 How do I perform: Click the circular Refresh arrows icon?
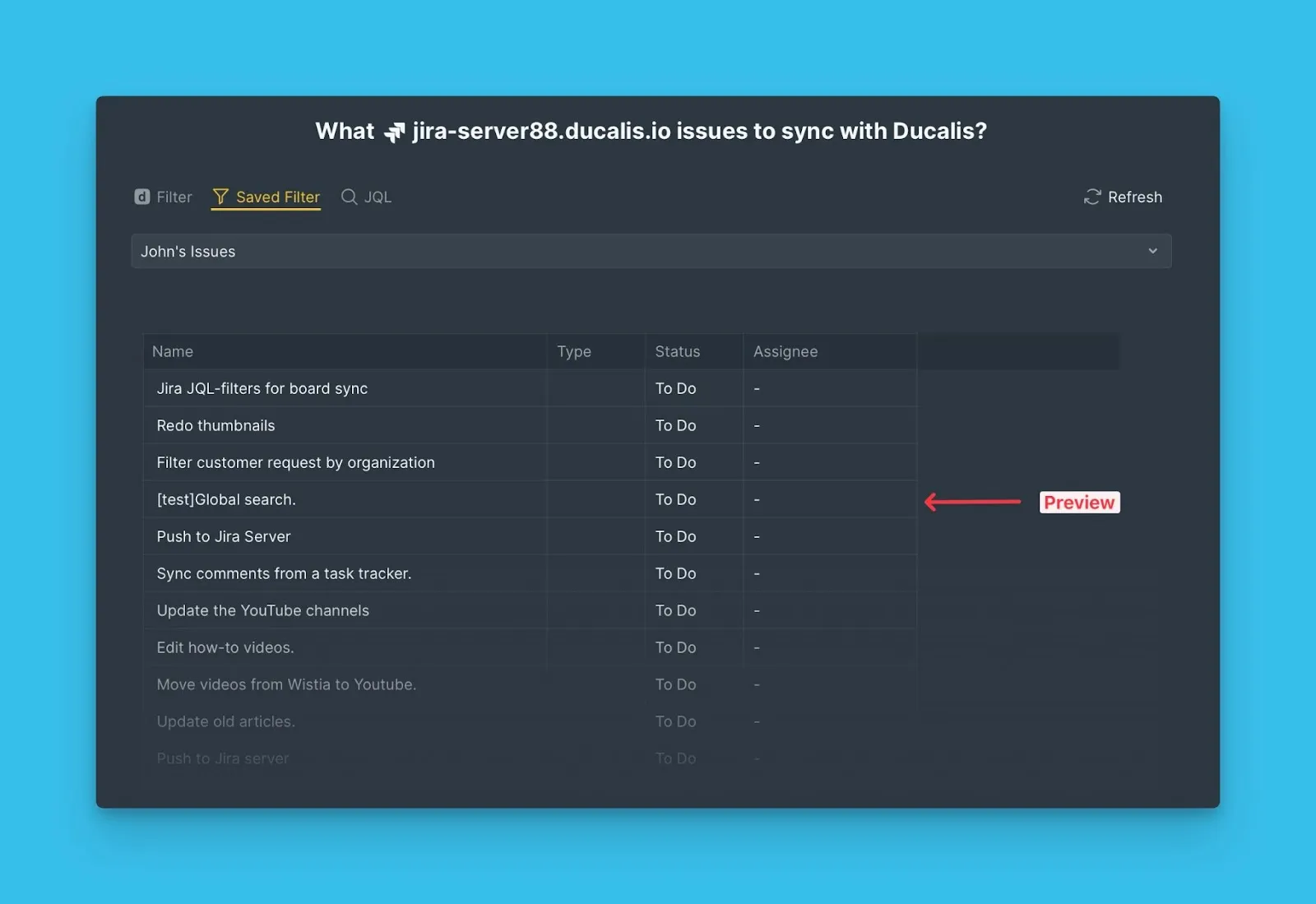1091,197
